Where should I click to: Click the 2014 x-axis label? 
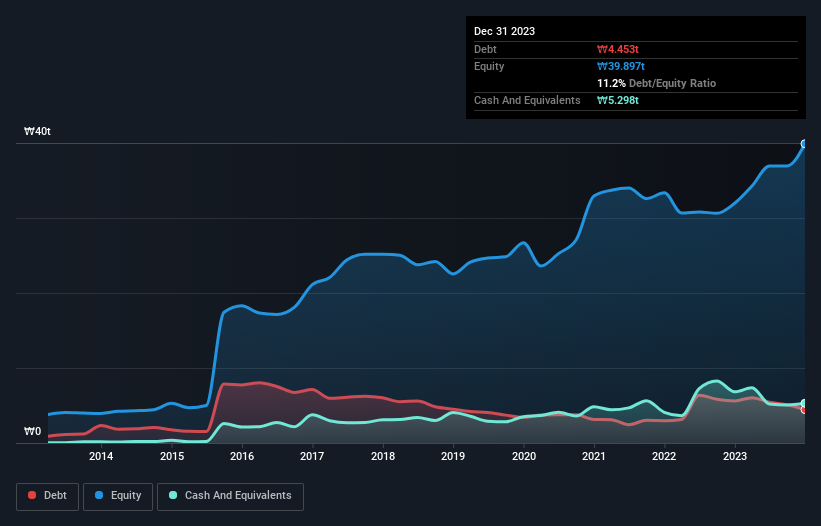101,456
